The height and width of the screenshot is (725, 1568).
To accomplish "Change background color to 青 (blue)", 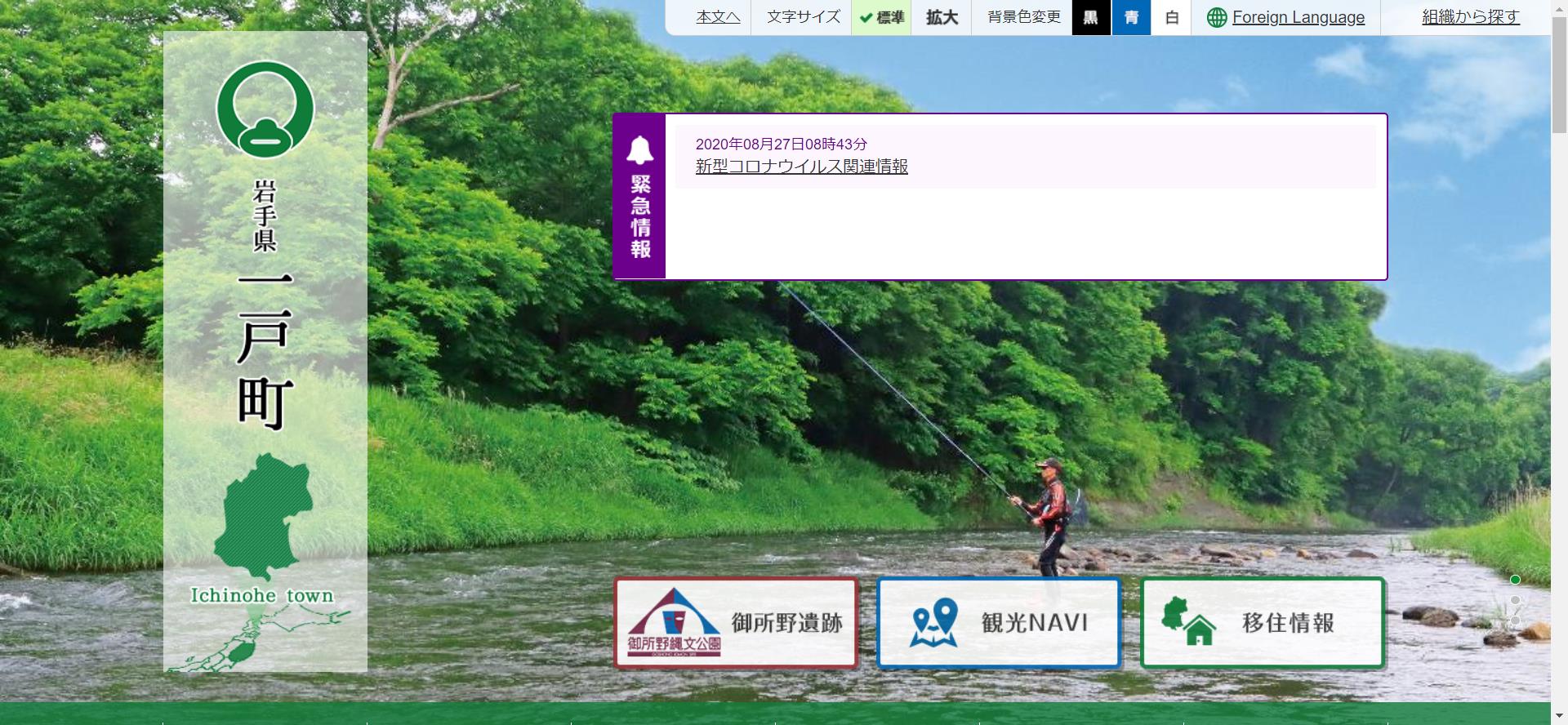I will pos(1131,18).
